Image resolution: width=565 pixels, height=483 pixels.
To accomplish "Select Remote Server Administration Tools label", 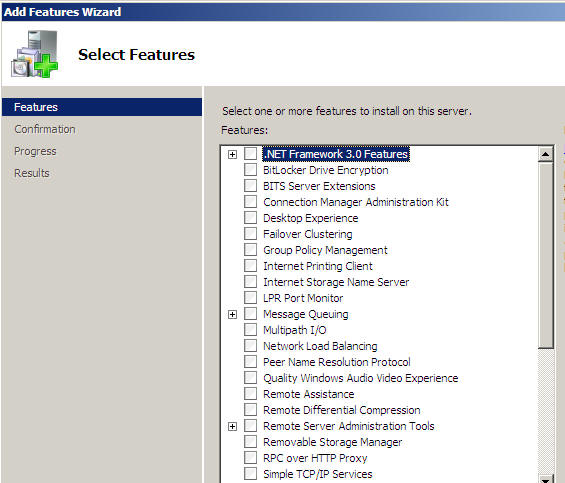I will [x=349, y=426].
